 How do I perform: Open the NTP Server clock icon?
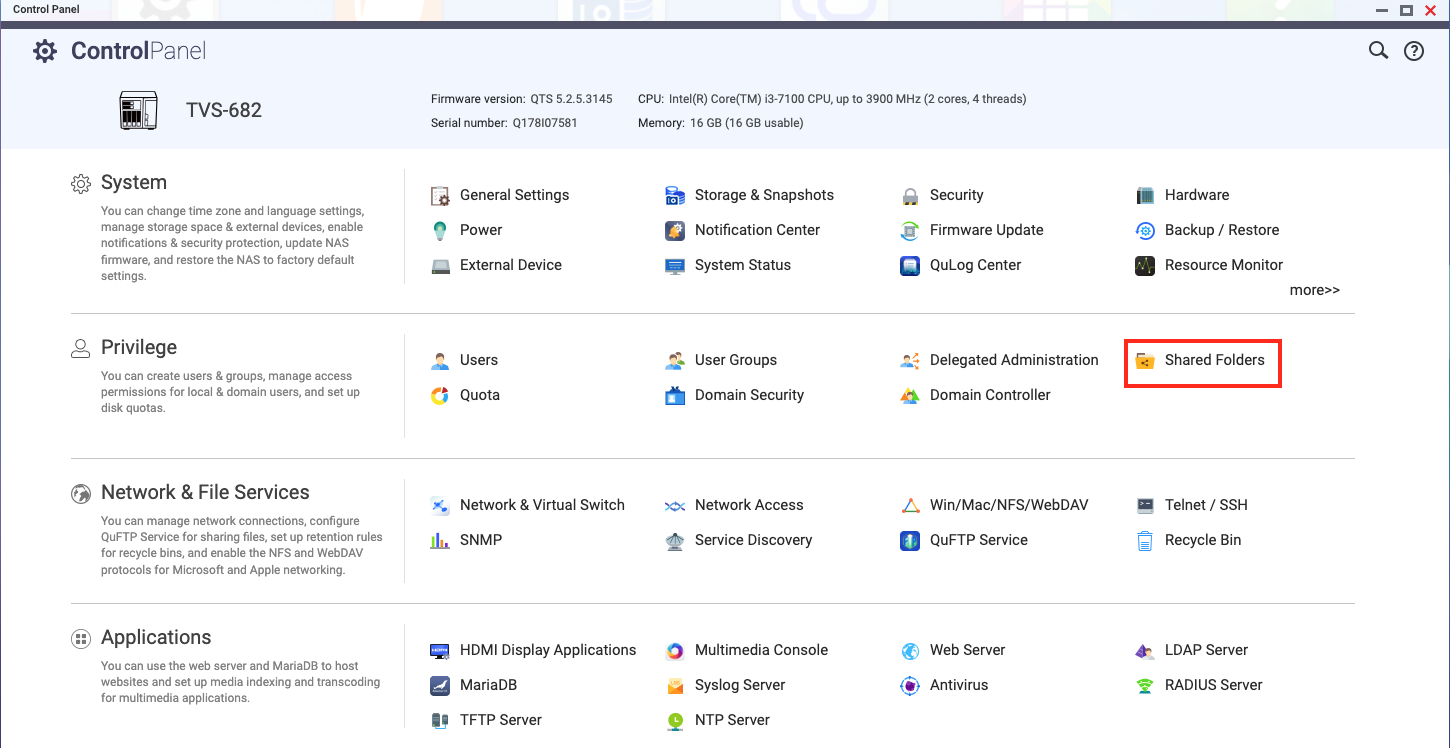point(675,720)
